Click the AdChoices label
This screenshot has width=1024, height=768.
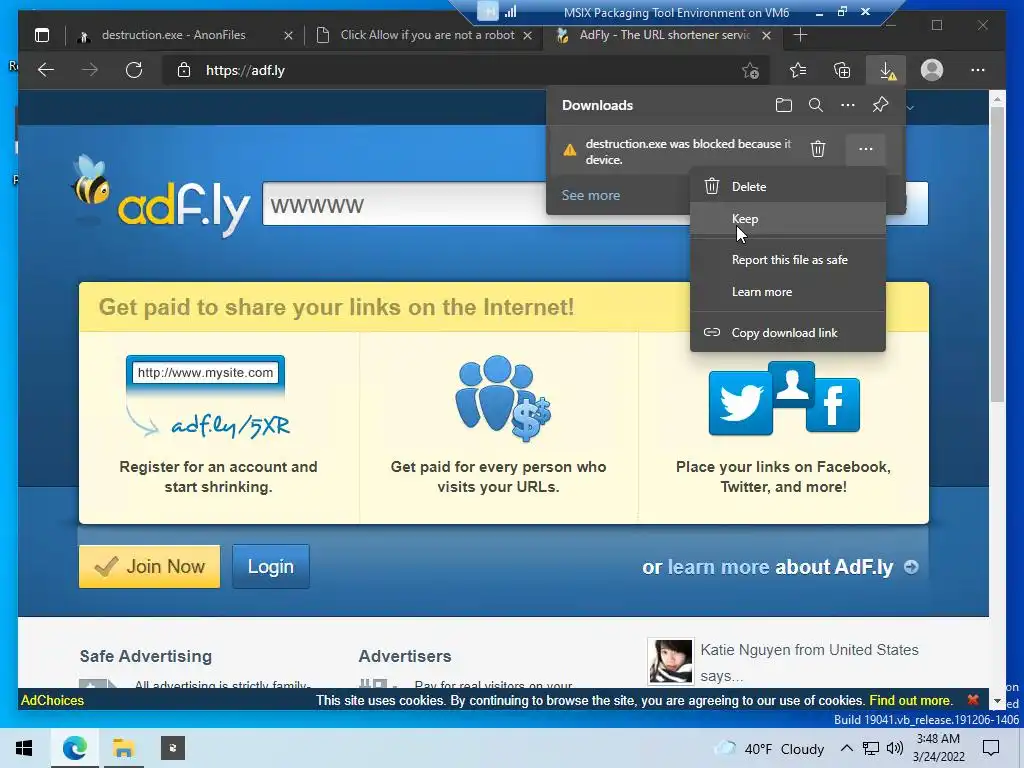(52, 700)
